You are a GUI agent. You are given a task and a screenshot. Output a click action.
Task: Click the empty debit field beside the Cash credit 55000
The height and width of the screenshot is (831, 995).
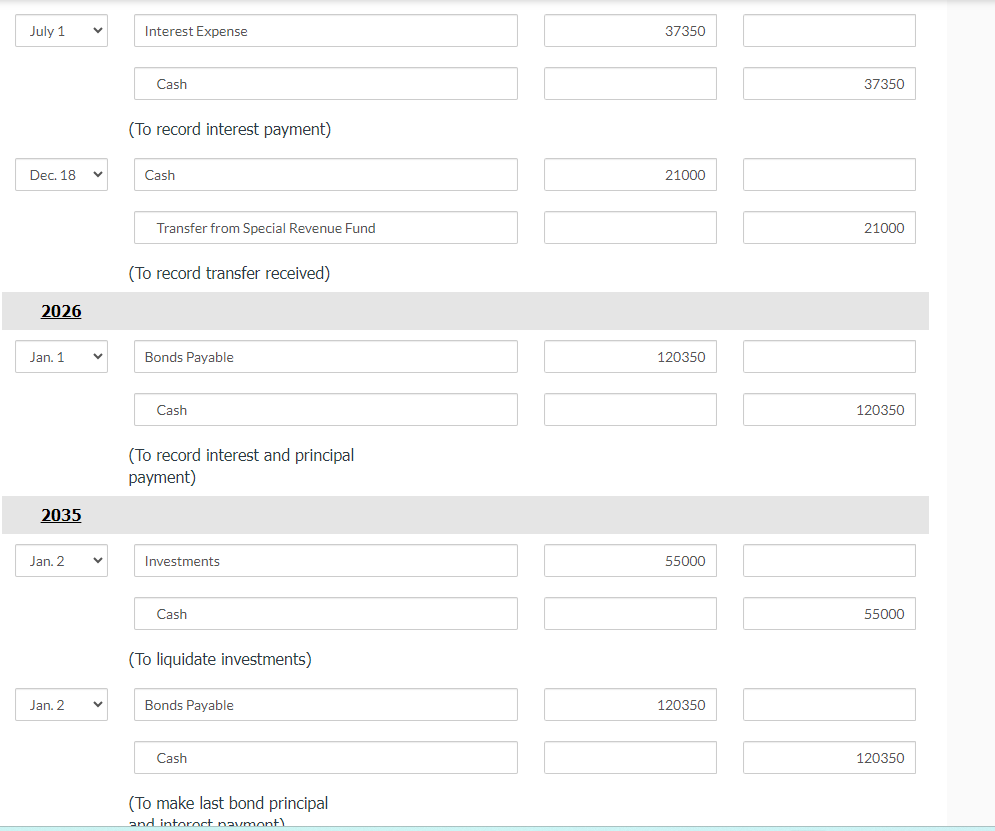[x=629, y=614]
